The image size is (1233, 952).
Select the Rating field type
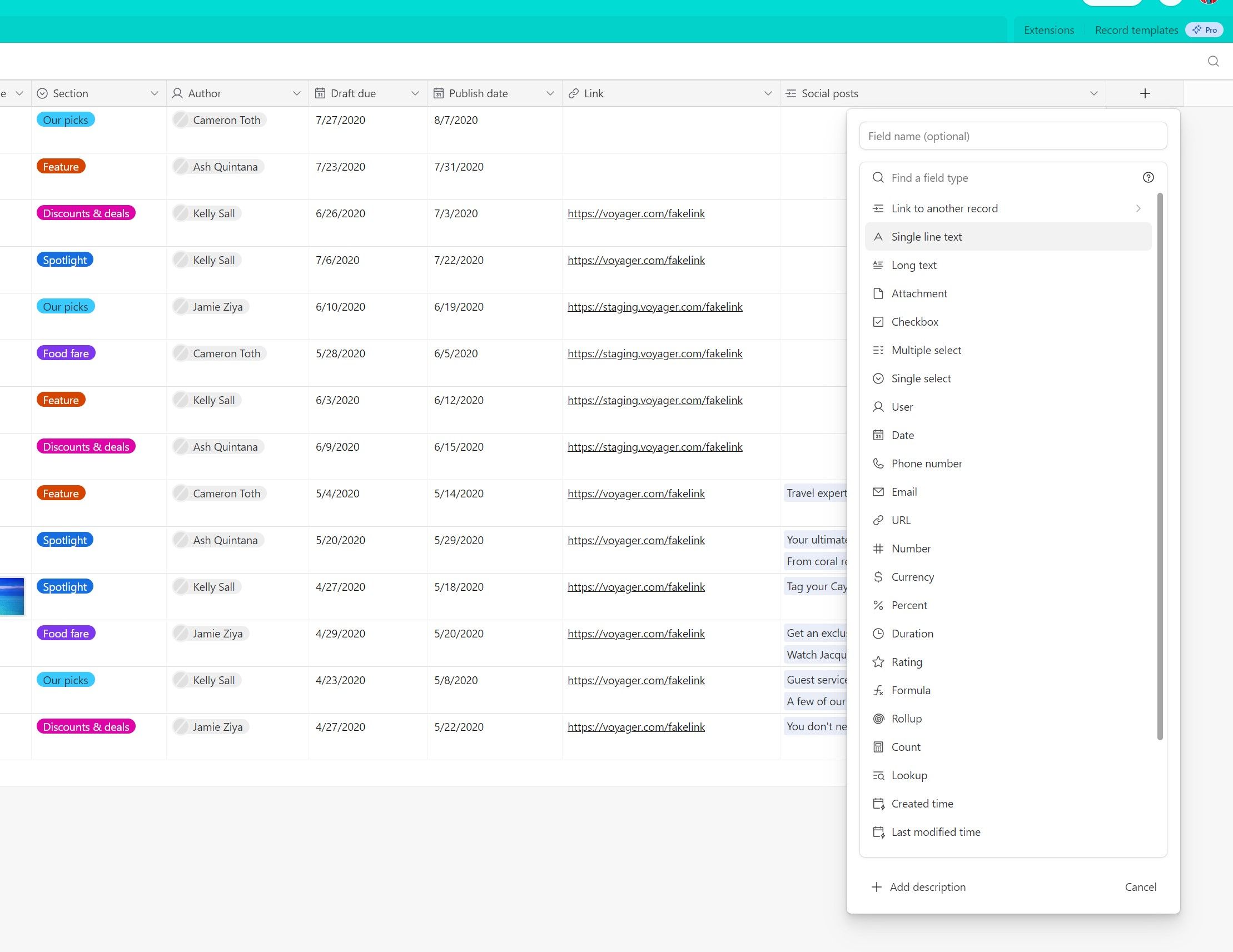[906, 661]
